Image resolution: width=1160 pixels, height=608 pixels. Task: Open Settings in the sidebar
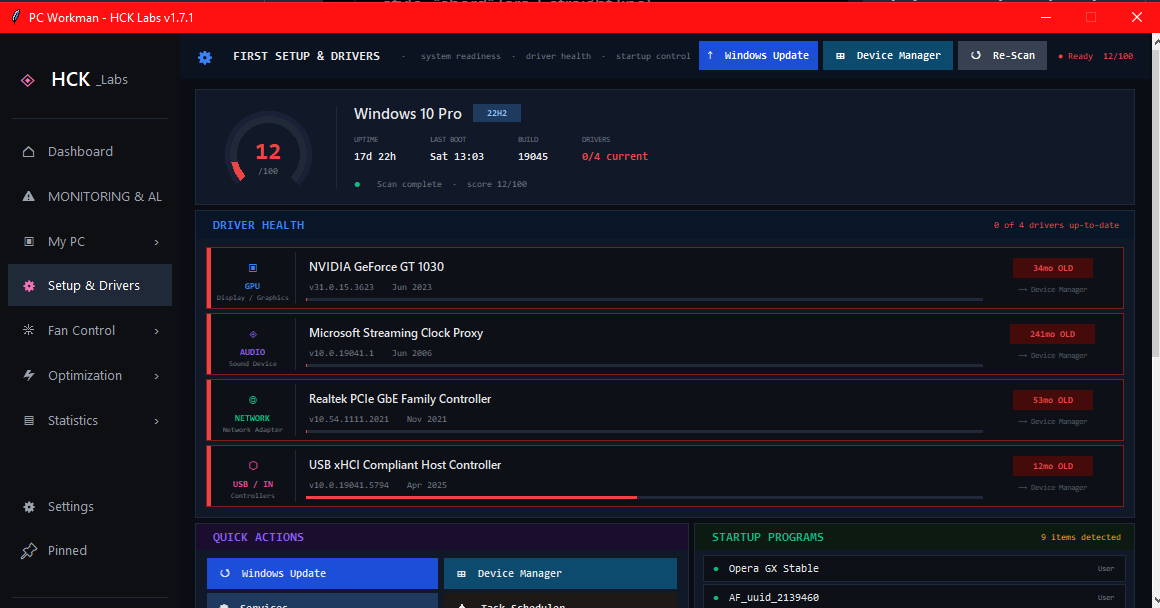(x=90, y=507)
